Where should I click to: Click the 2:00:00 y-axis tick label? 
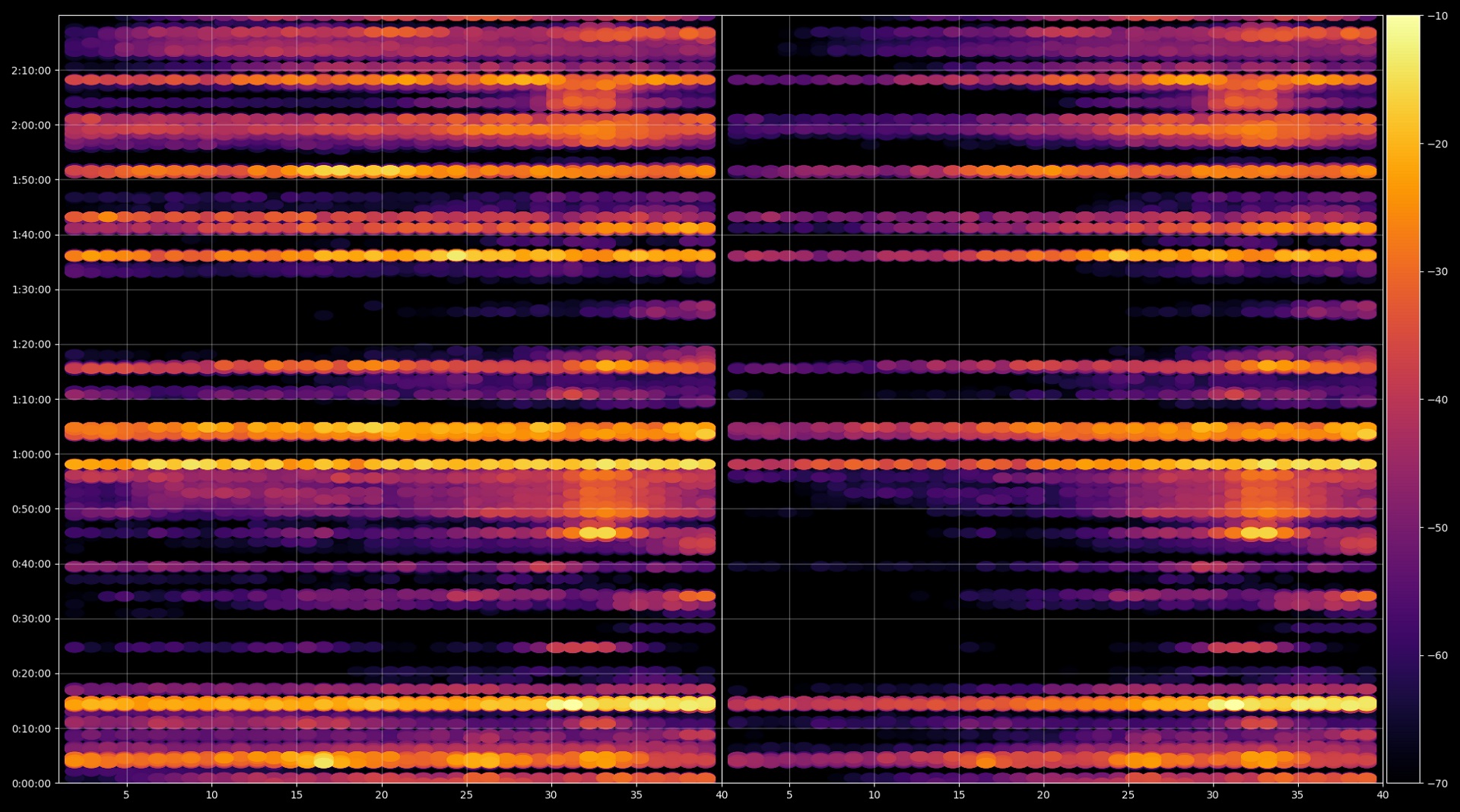[31, 125]
